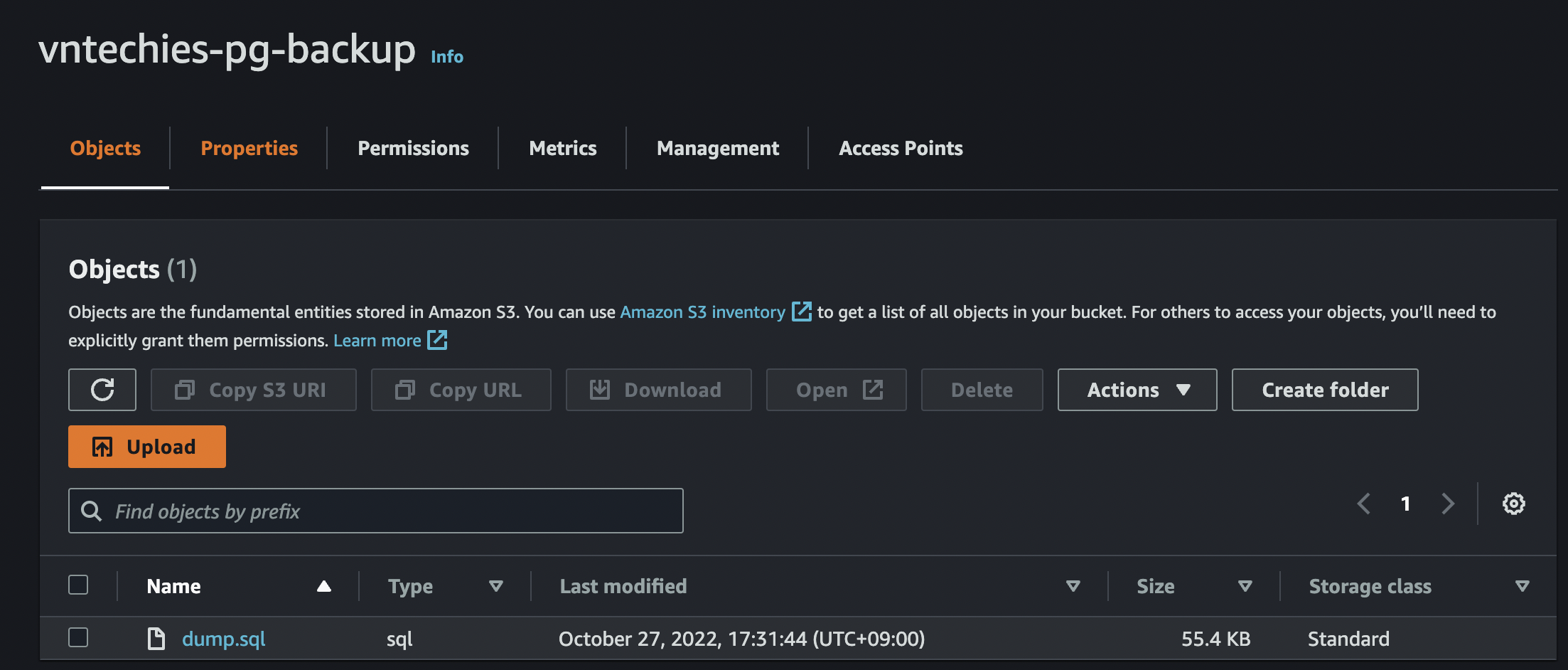Sort by Type column arrow

(x=496, y=586)
